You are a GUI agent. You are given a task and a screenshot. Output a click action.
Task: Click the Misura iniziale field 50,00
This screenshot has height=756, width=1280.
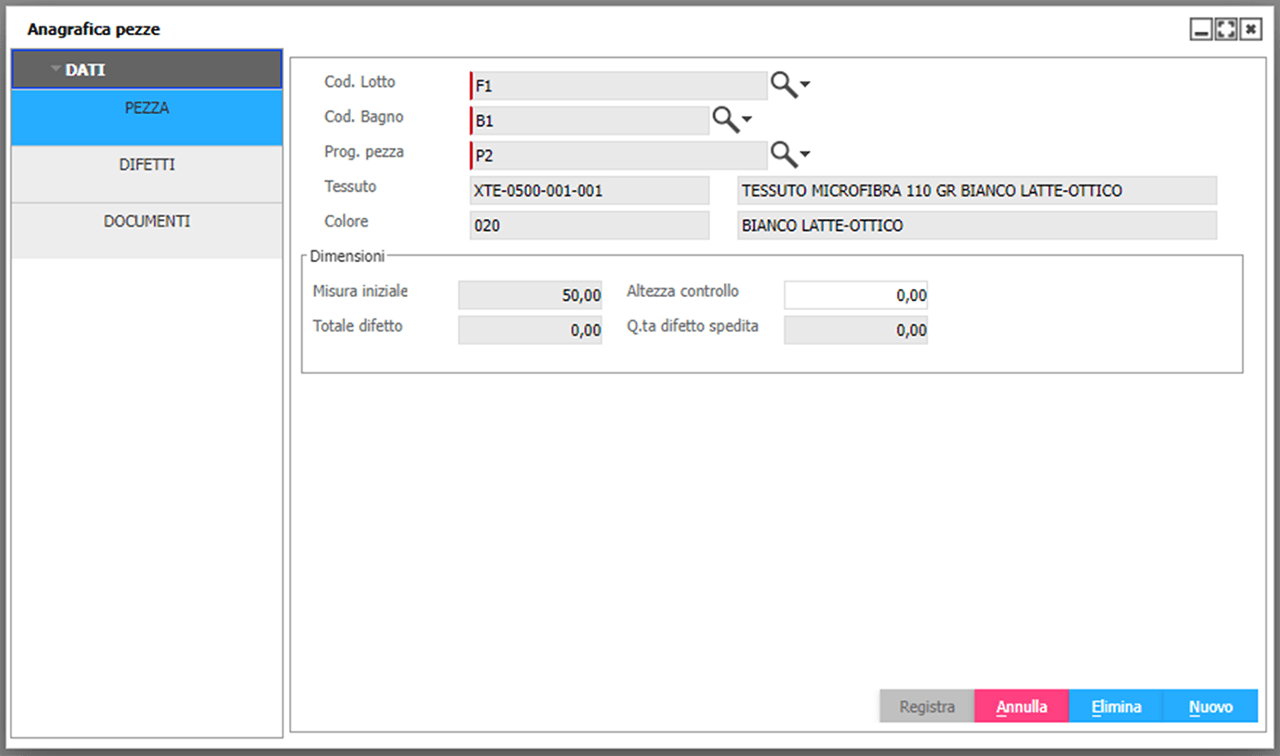530,295
